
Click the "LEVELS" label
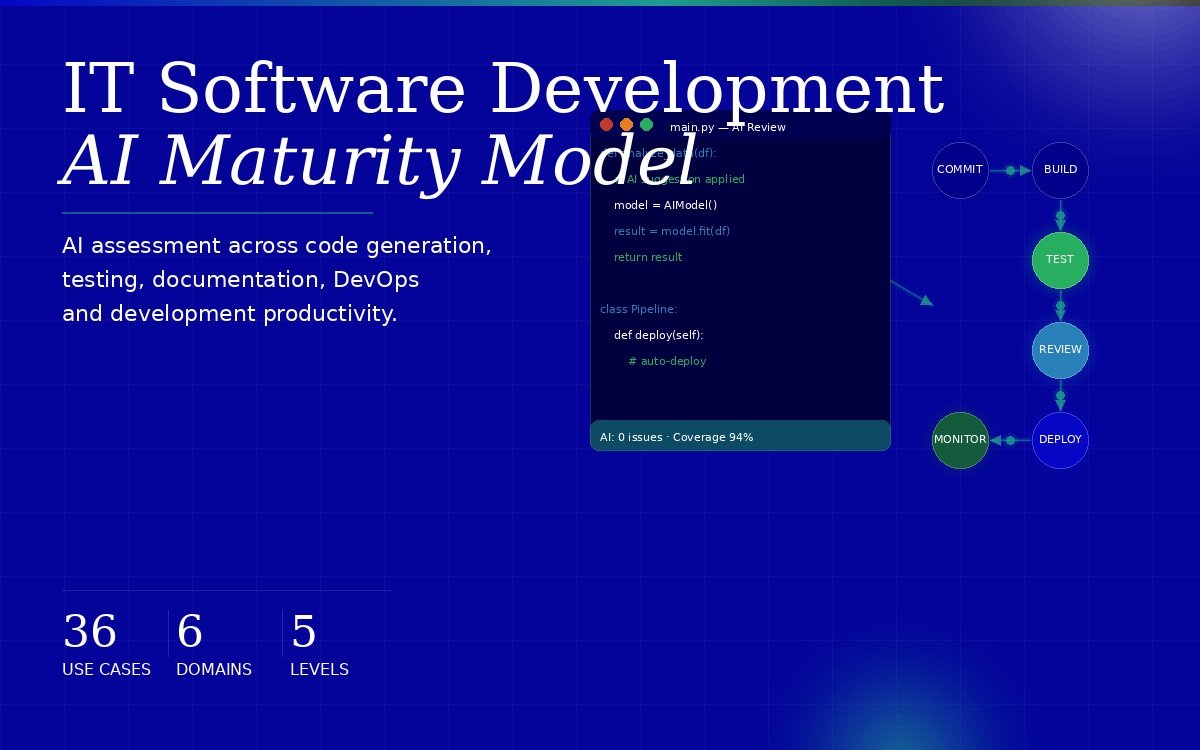[319, 670]
